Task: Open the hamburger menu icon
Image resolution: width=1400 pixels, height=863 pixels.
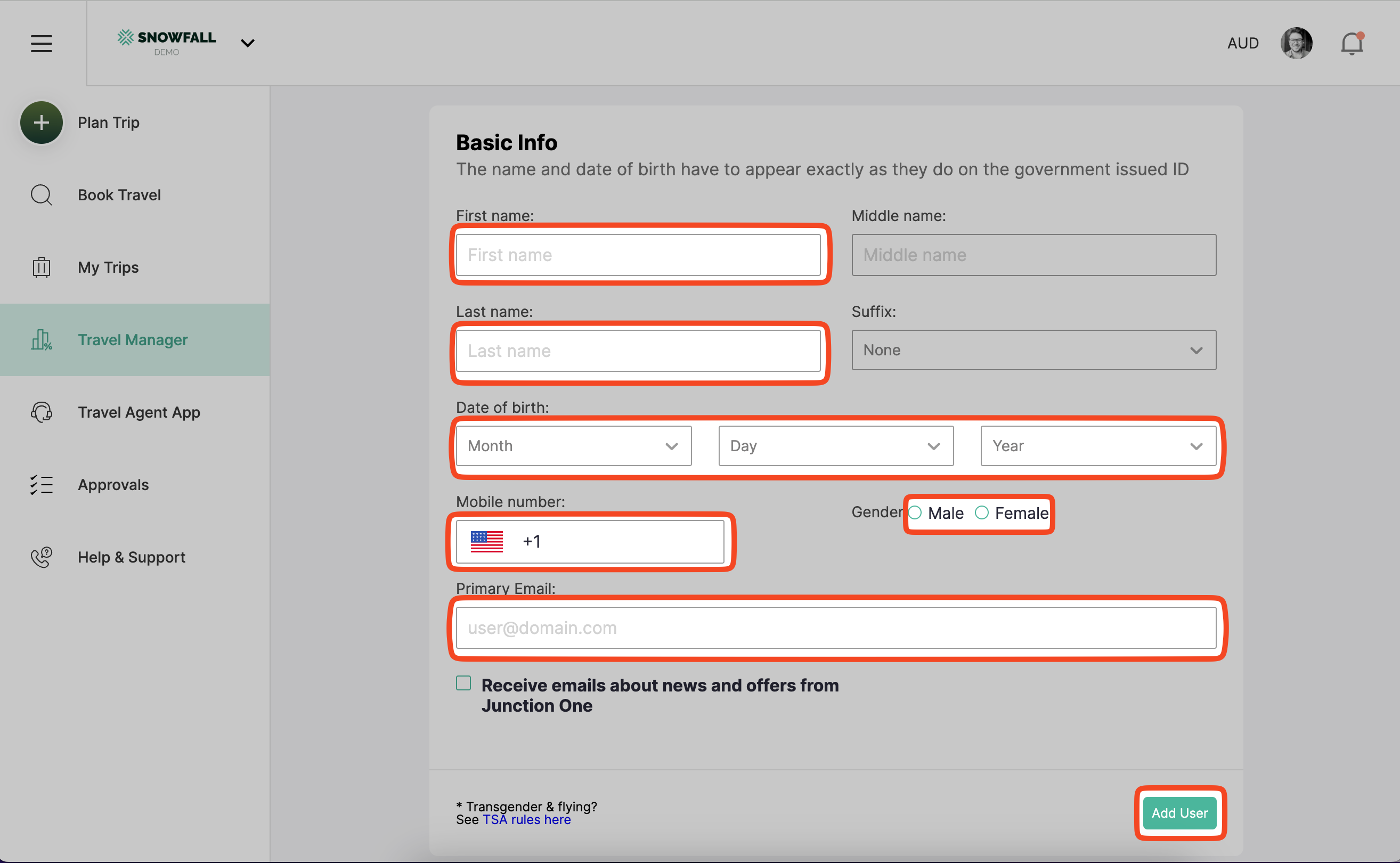Action: click(42, 43)
